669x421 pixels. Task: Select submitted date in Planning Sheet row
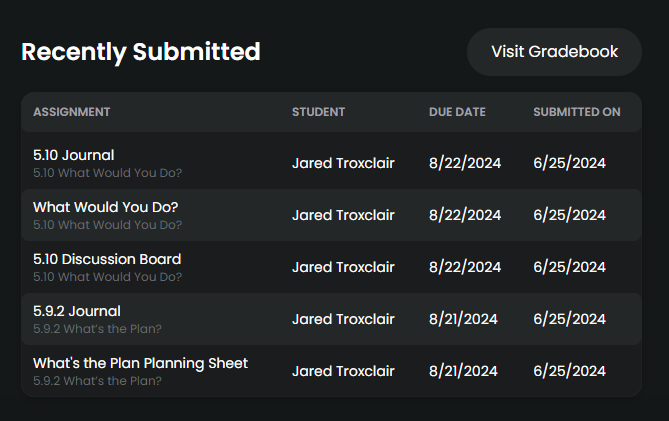click(569, 372)
